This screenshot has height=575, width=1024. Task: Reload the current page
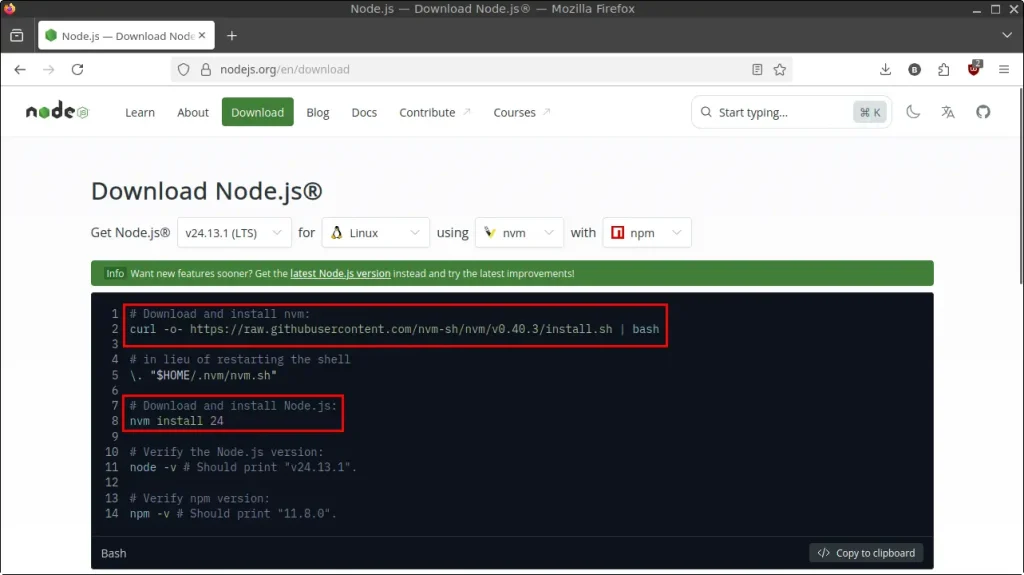point(77,69)
